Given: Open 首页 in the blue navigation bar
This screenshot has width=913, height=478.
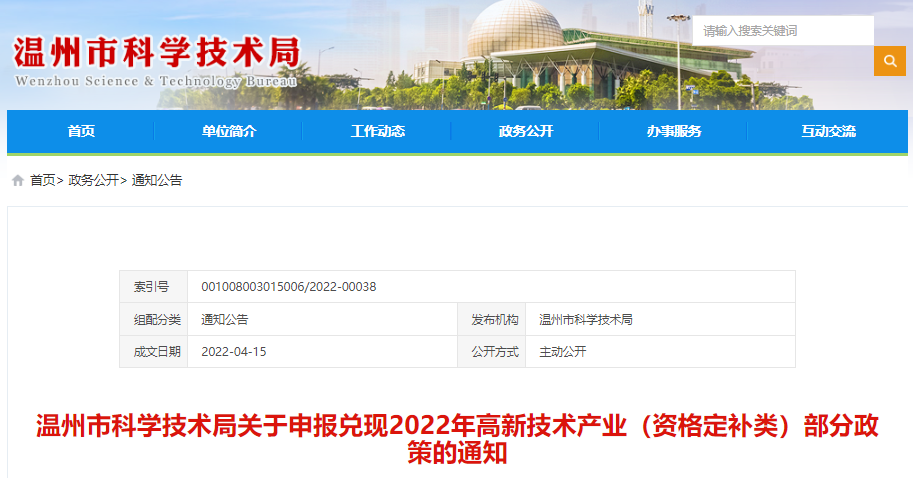Looking at the screenshot, I should [81, 132].
